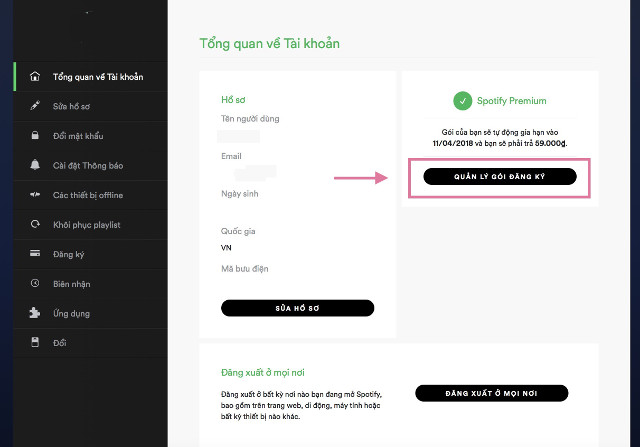Click the offline devices icon

(x=35, y=194)
